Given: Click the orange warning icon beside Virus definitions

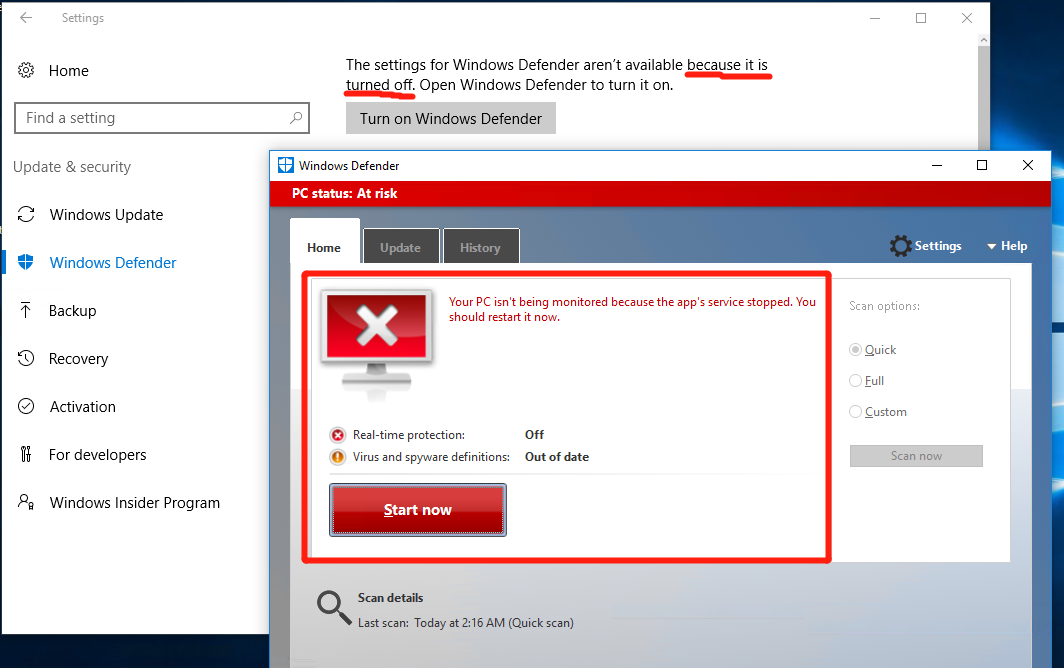Looking at the screenshot, I should pyautogui.click(x=337, y=457).
